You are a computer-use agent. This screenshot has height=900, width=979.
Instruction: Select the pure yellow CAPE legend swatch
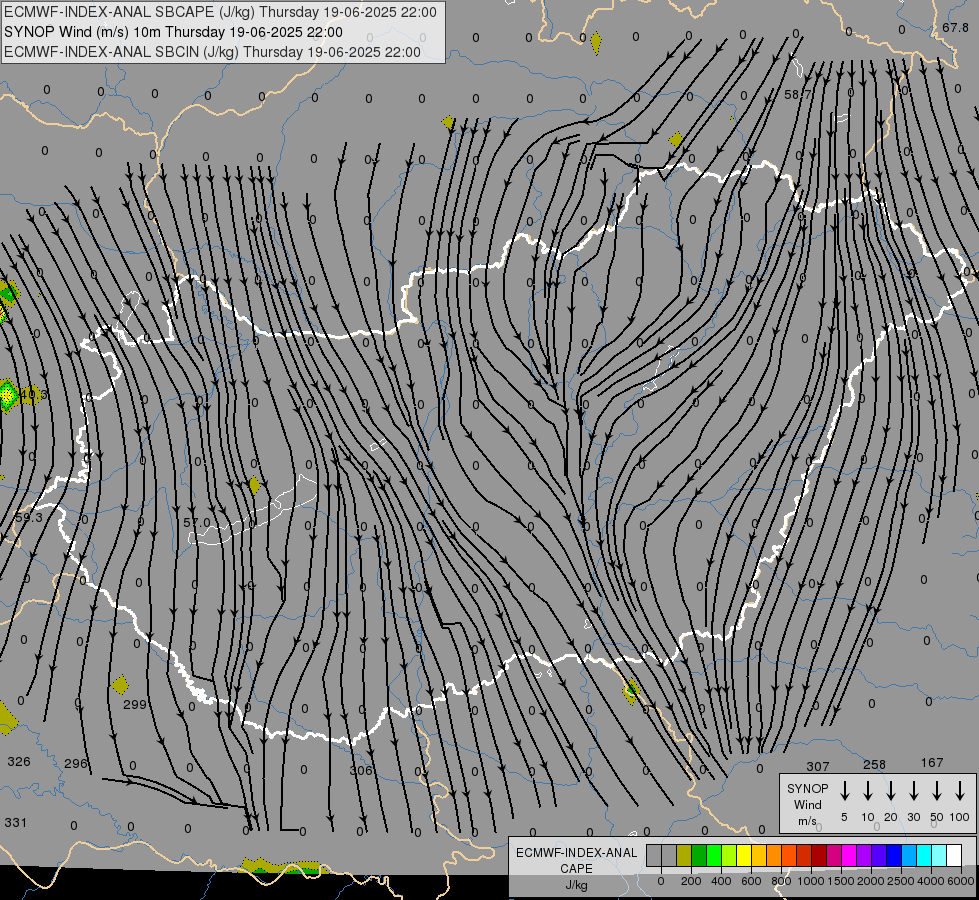pos(744,855)
